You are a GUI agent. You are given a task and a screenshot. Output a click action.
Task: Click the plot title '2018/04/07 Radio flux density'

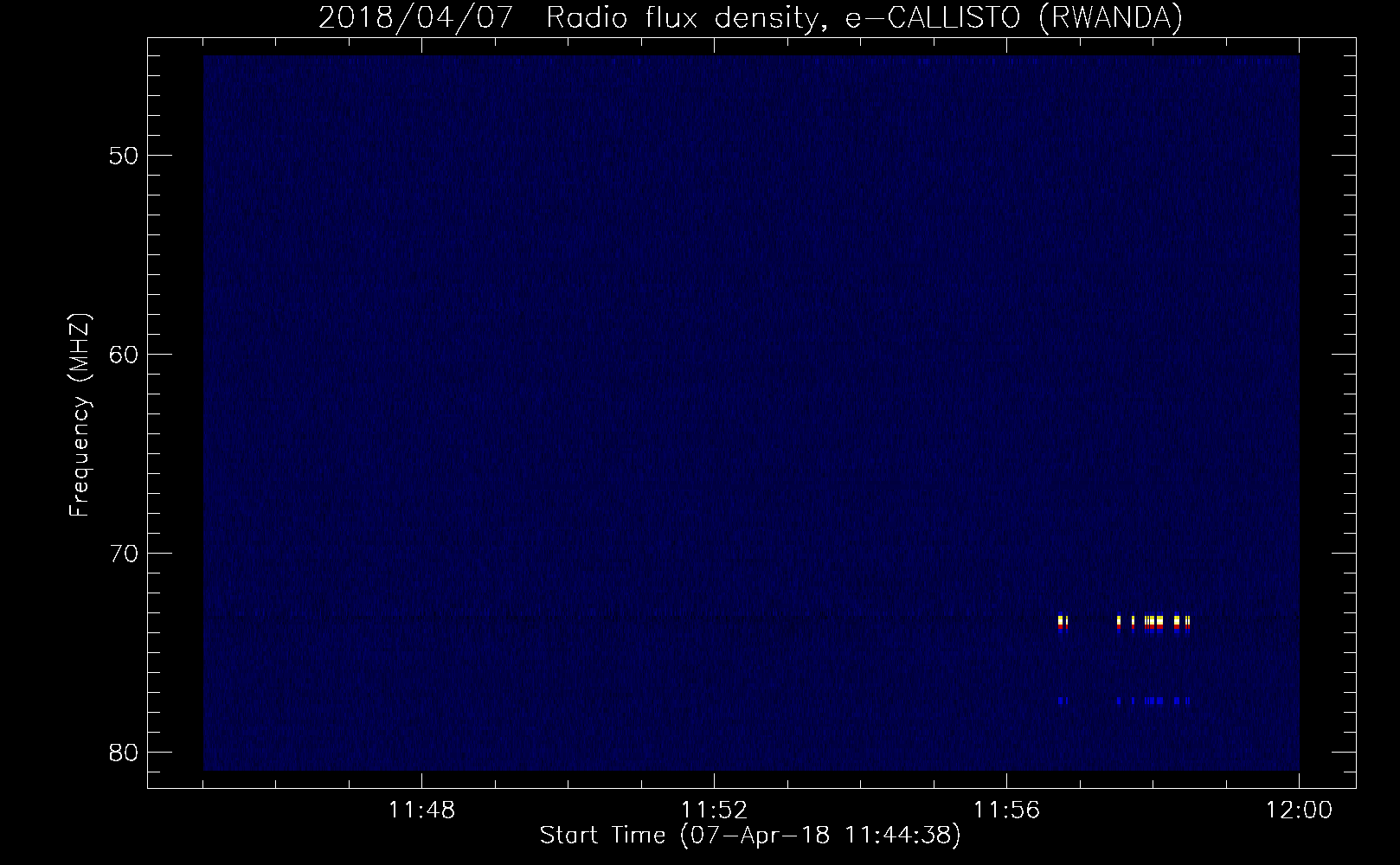tap(750, 17)
